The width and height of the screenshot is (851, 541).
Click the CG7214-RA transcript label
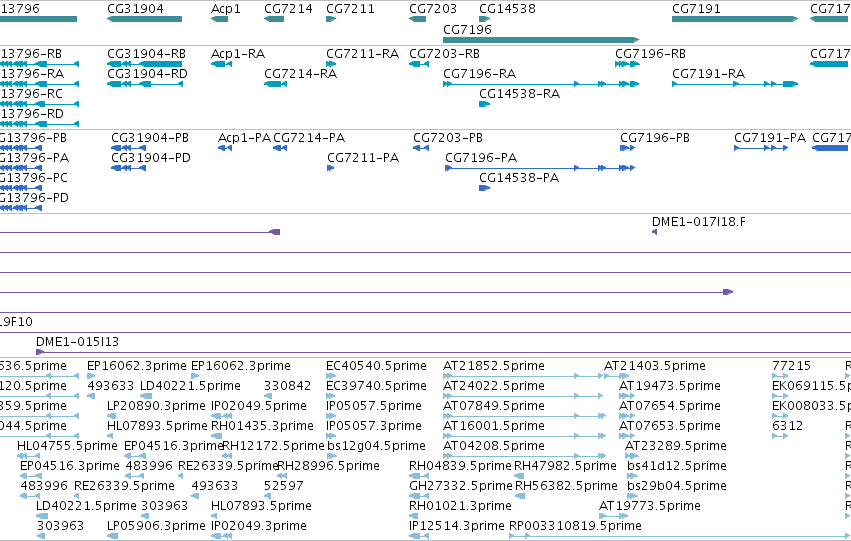pyautogui.click(x=301, y=74)
